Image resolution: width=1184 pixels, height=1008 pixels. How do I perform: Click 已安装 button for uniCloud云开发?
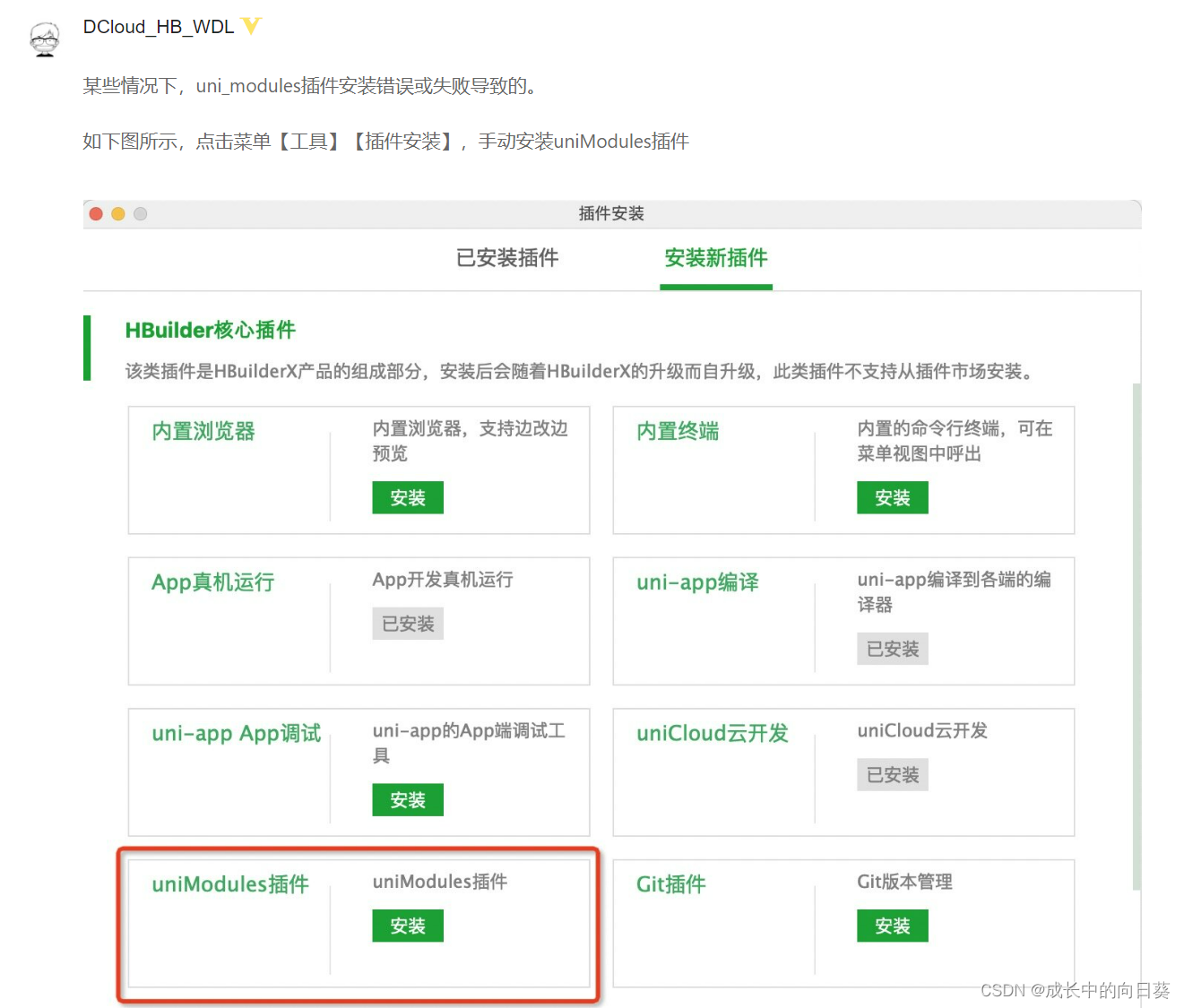point(893,775)
